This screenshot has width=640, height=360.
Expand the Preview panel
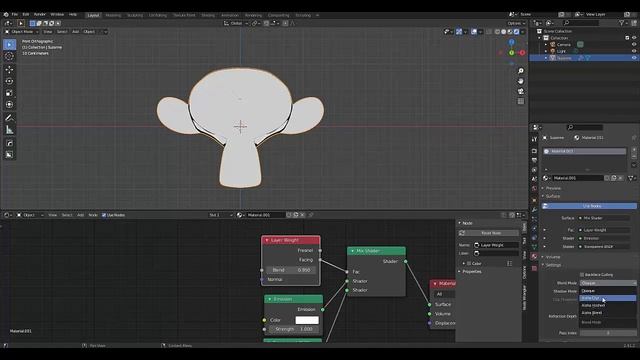553,188
